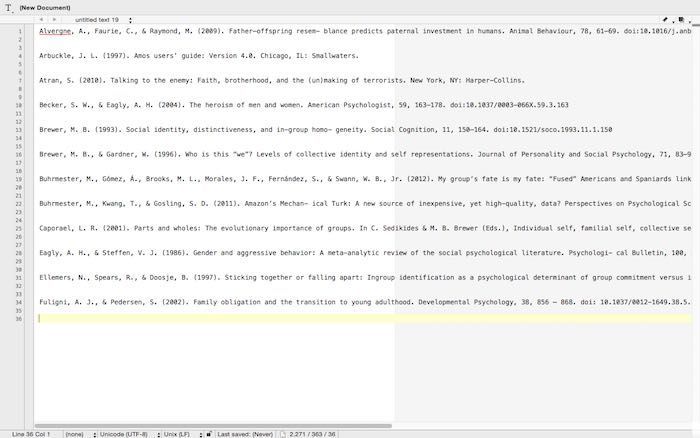The width and height of the screenshot is (700, 438).
Task: Click line number 10 in gutter
Action: coord(19,105)
